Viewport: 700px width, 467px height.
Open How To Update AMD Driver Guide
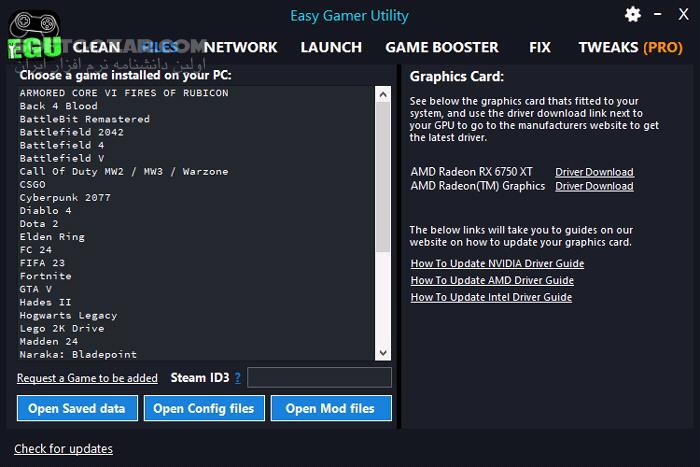tap(492, 280)
